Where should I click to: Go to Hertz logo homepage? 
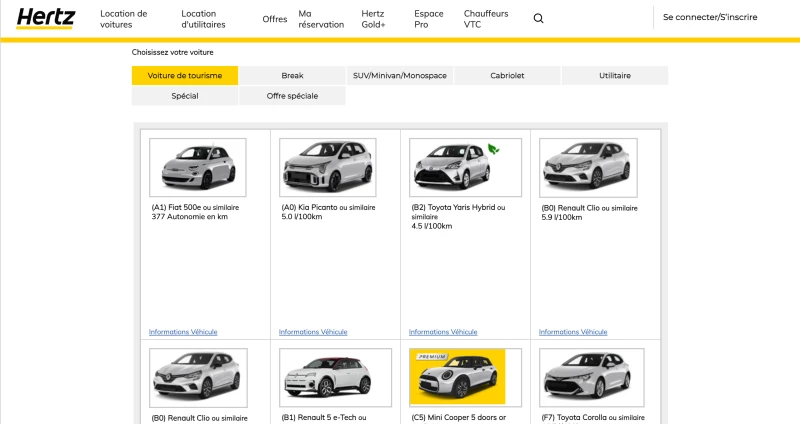click(45, 18)
